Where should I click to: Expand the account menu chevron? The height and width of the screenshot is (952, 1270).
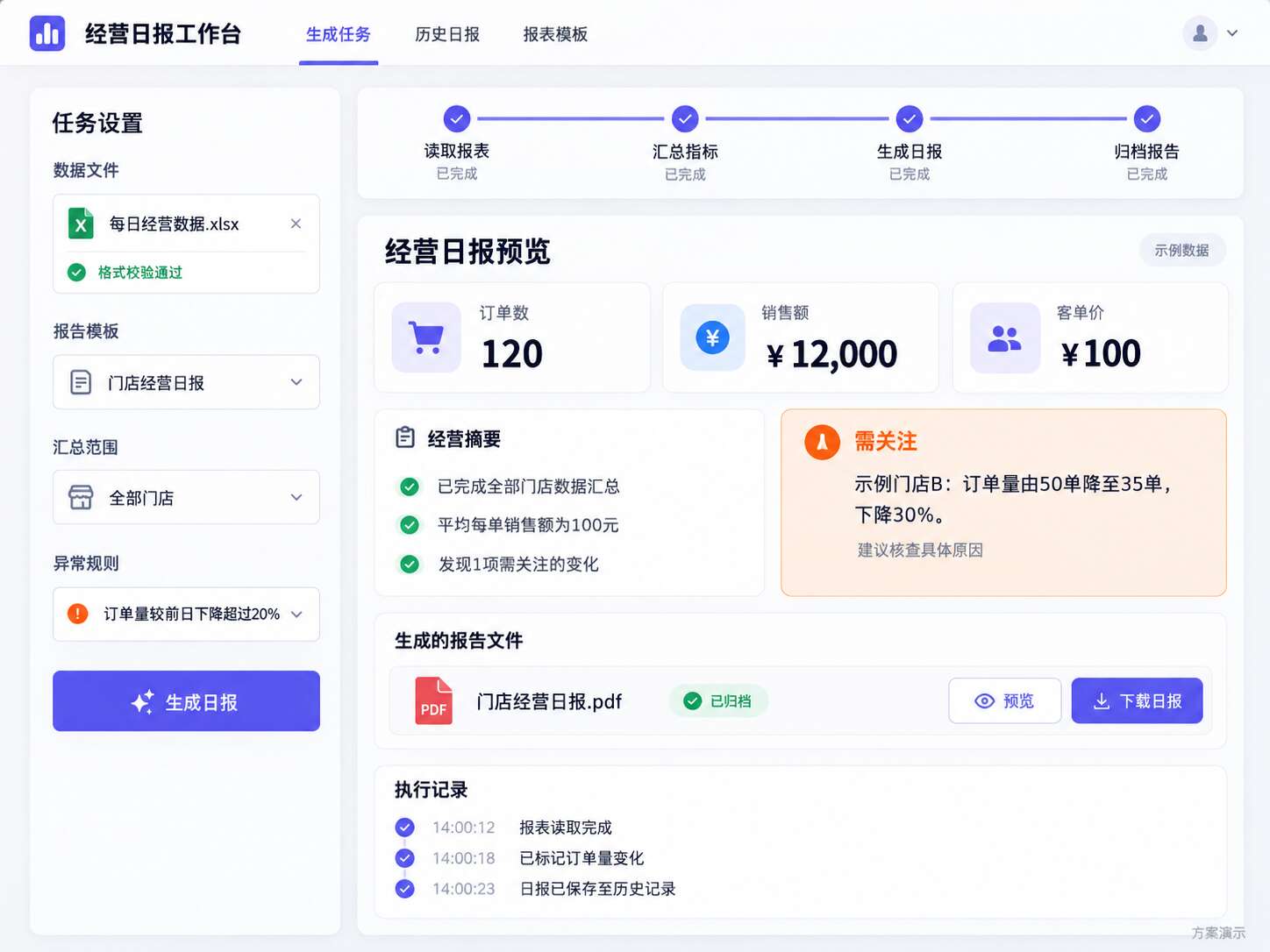1232,33
